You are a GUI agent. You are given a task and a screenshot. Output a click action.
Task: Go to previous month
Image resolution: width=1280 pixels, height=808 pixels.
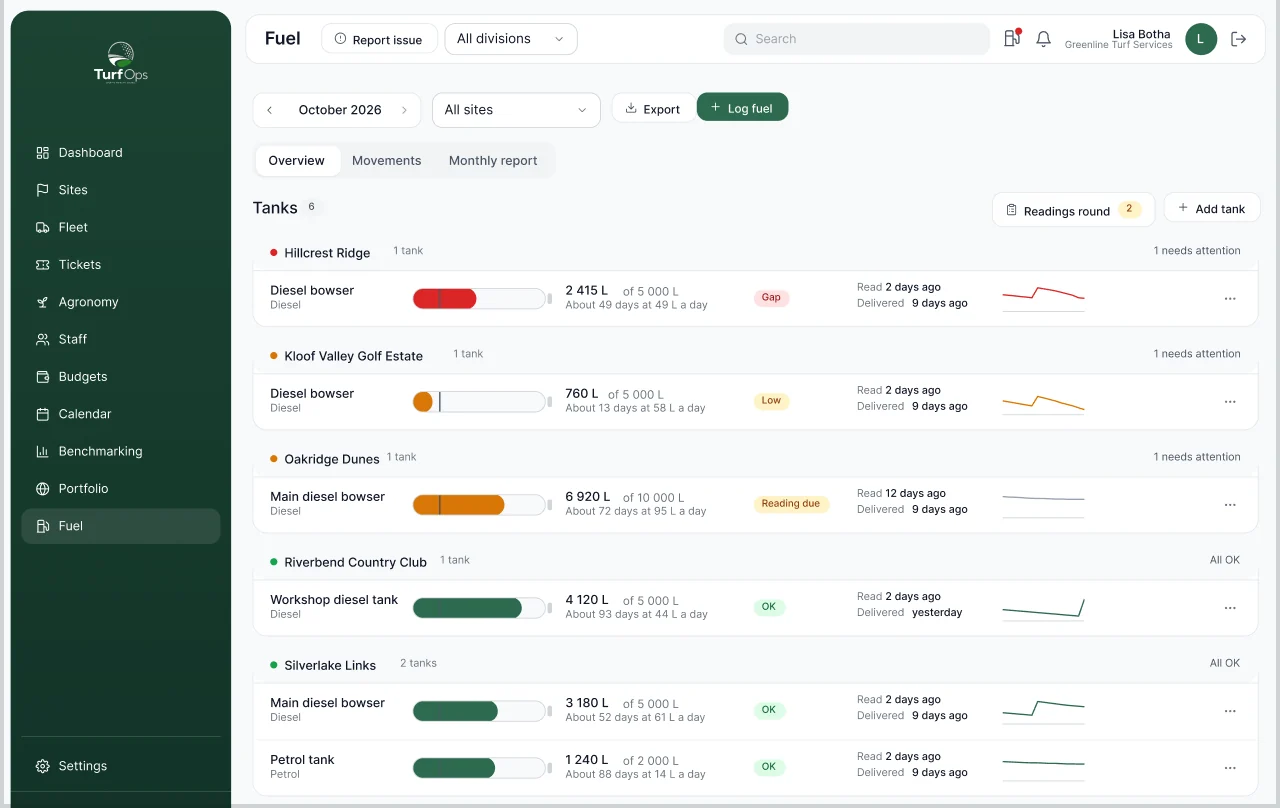pos(270,110)
